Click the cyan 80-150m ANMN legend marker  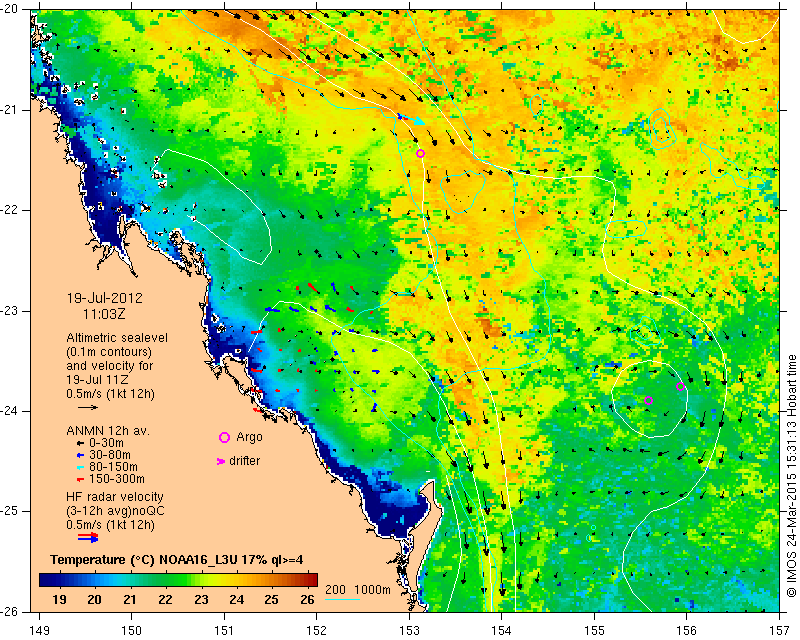point(80,467)
